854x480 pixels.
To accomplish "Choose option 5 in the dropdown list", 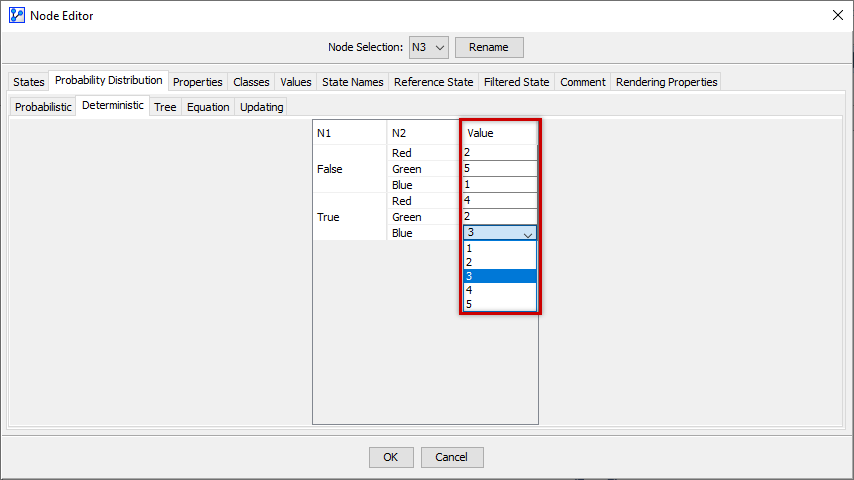I will pos(499,304).
